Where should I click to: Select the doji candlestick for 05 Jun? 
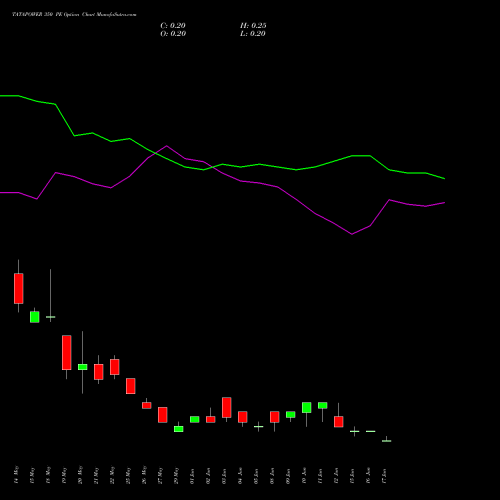point(259,426)
